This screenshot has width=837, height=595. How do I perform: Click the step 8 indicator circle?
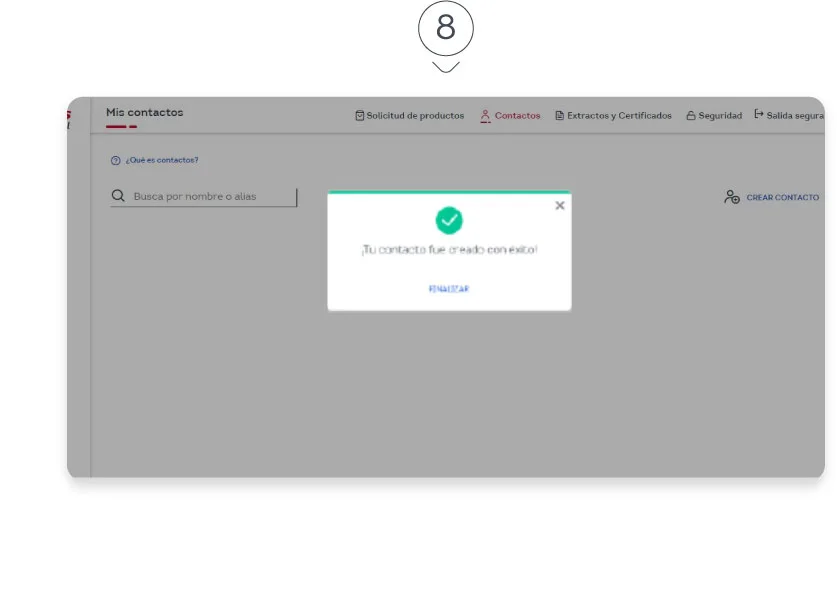coord(444,28)
